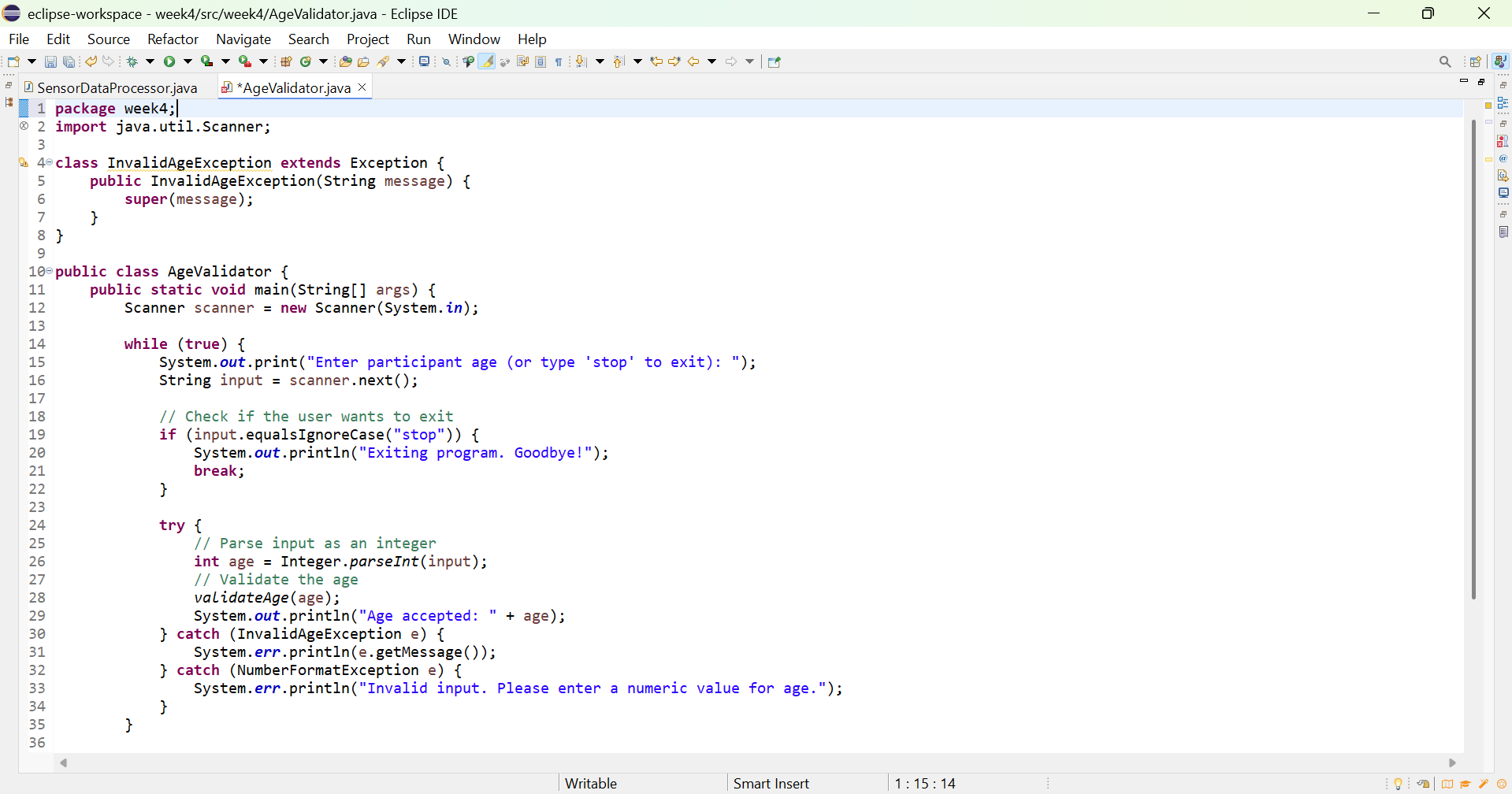Open the dropdown next to New icon
The height and width of the screenshot is (794, 1512).
[32, 61]
